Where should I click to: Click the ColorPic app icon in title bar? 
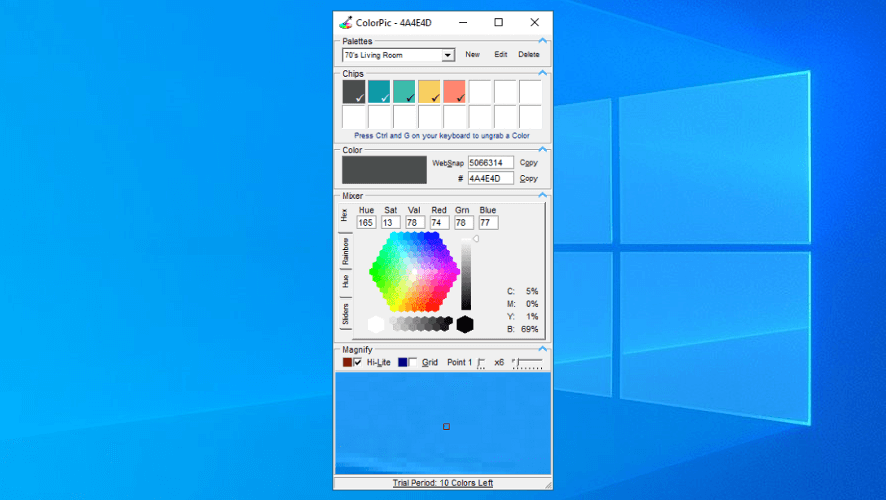pos(345,23)
